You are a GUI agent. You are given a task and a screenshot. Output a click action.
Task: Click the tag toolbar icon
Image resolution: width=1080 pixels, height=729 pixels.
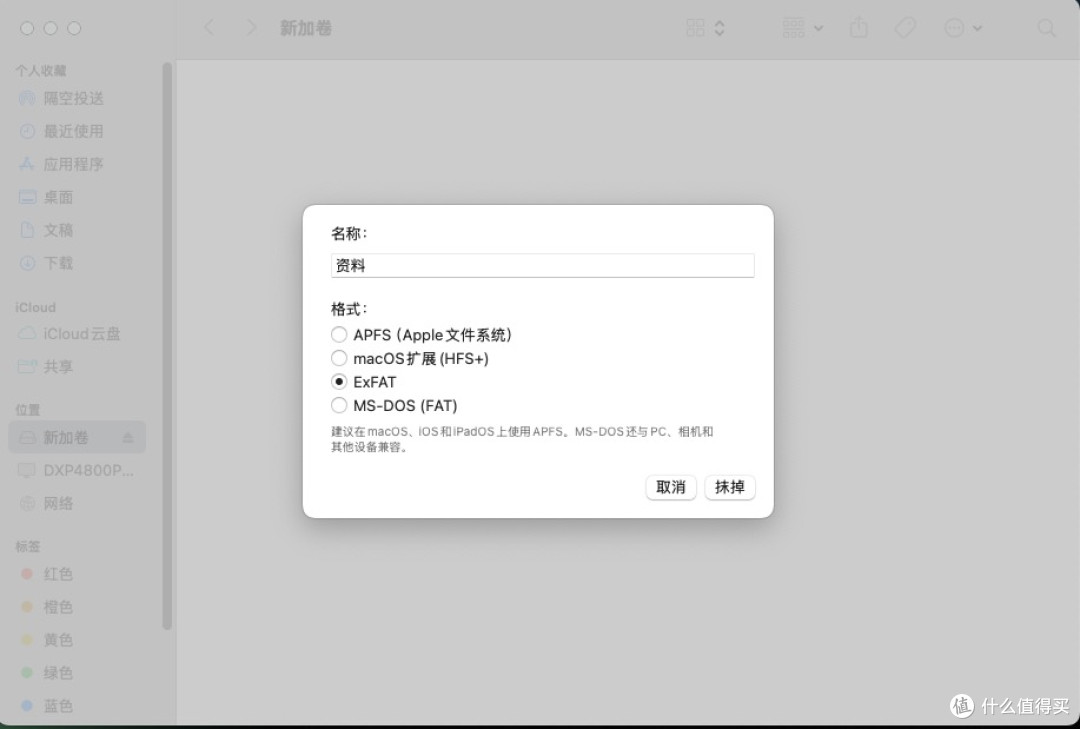point(905,28)
